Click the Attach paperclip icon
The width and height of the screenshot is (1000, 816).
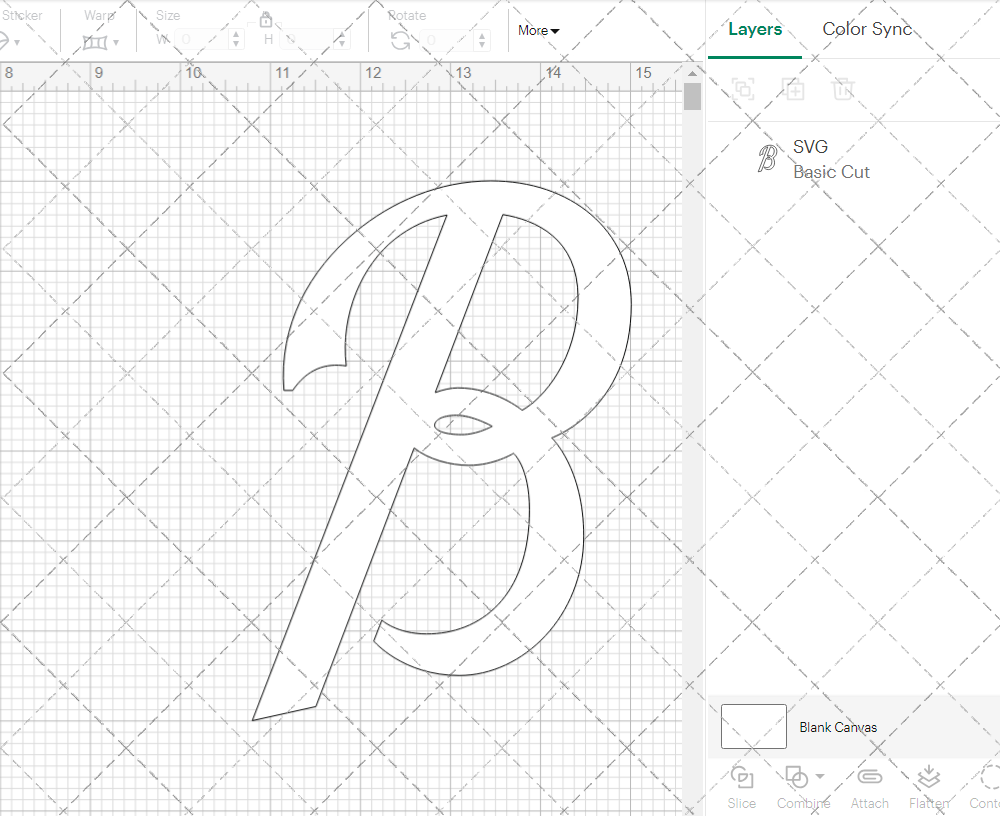click(869, 778)
